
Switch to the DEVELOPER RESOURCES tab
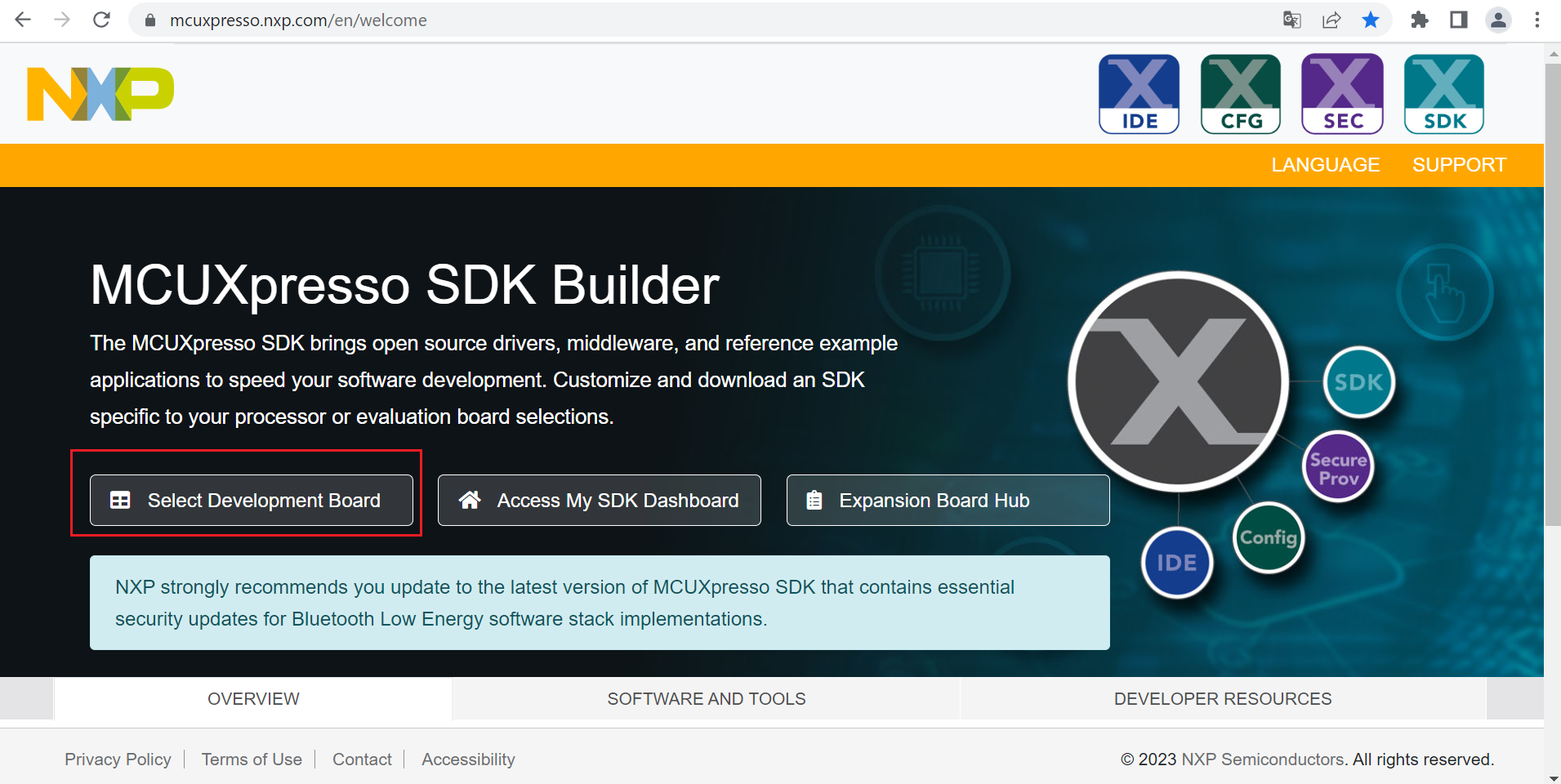click(x=1222, y=699)
